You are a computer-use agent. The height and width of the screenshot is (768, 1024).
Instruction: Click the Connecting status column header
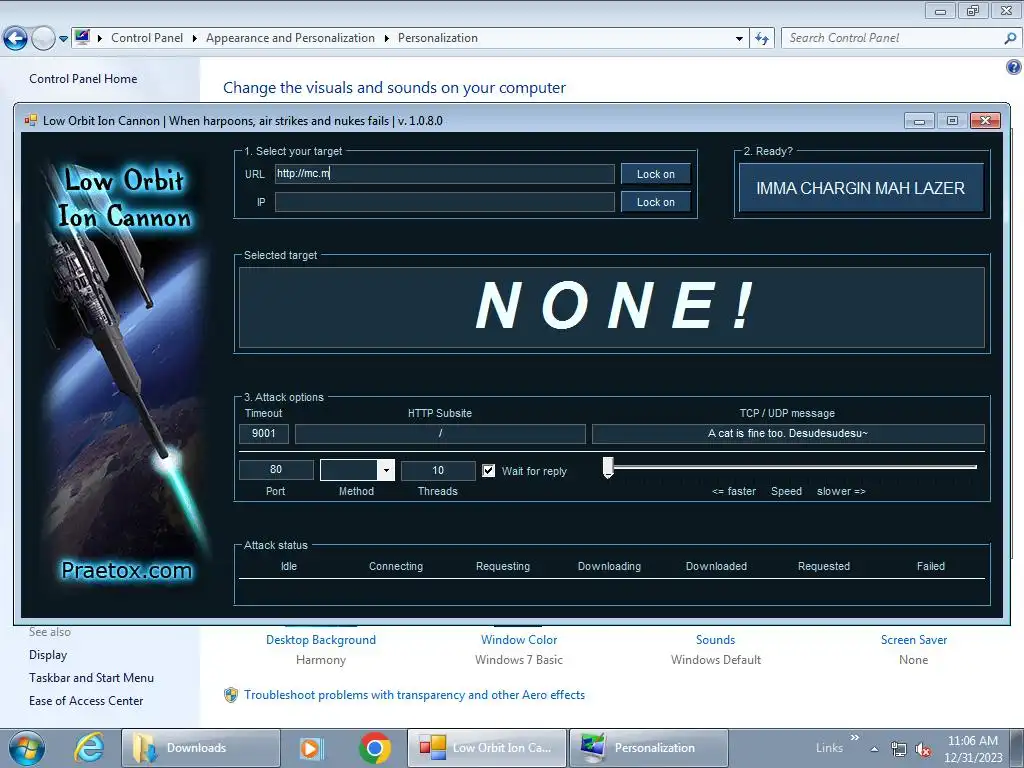point(396,566)
